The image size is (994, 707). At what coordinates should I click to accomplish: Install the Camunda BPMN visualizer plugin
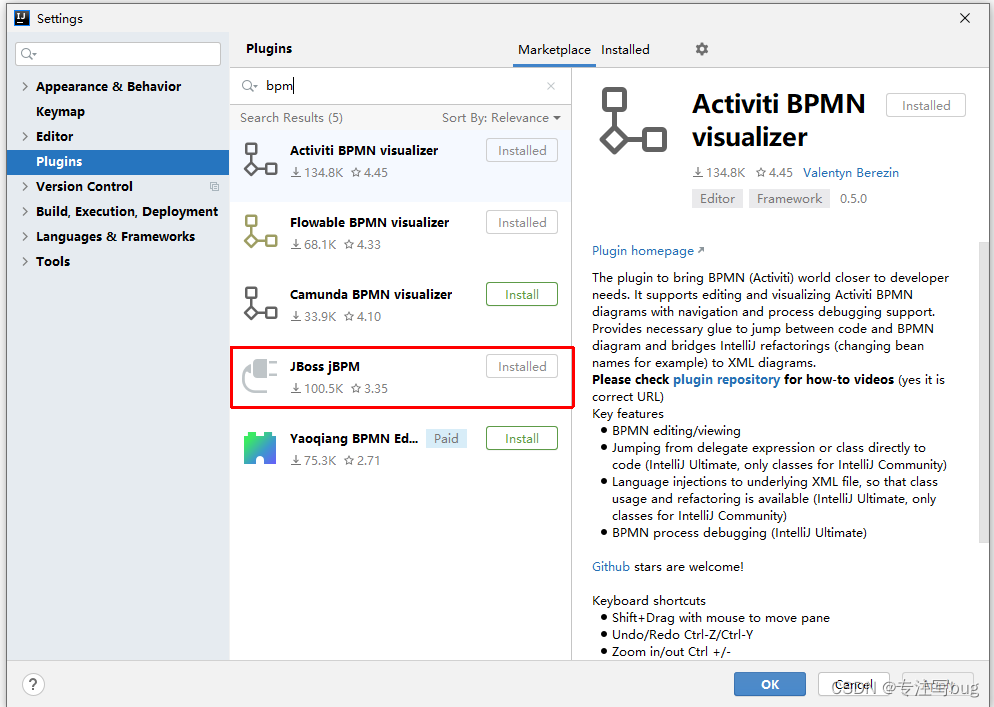521,294
